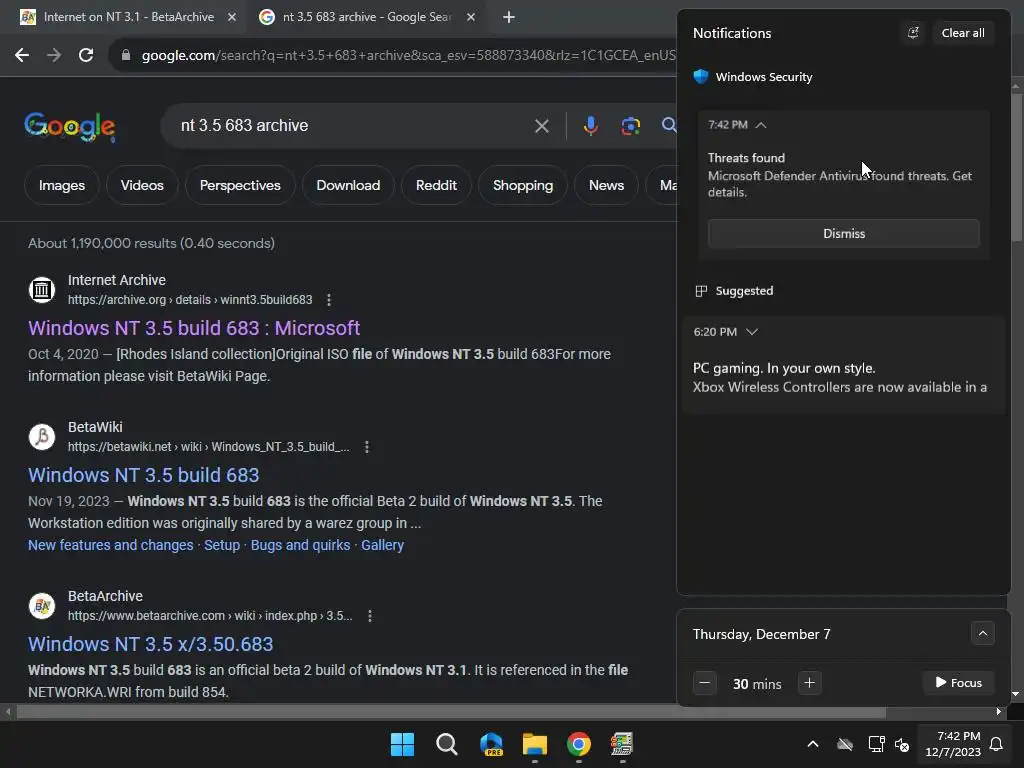1024x768 pixels.
Task: Collapse the calendar with Thursday, December 7 chevron
Action: (982, 633)
